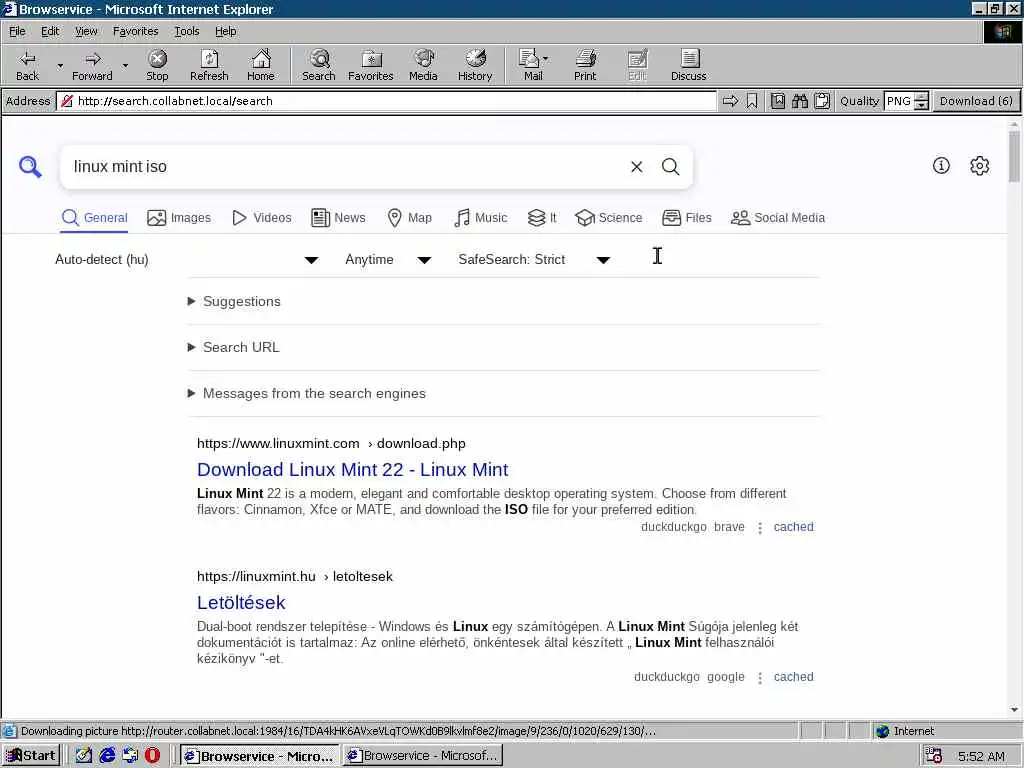
Task: Open the Edit menu
Action: point(50,31)
